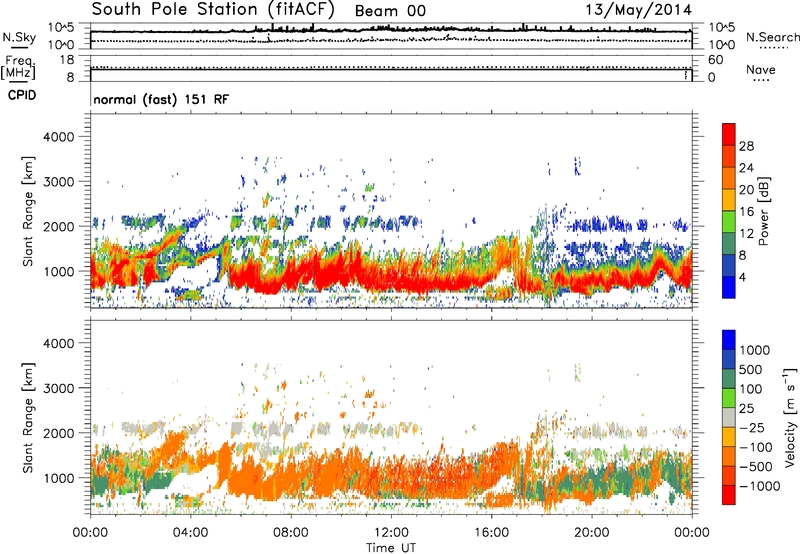Screen dimensions: 800x554
Task: Click inside the power range-time plot
Action: 391,210
